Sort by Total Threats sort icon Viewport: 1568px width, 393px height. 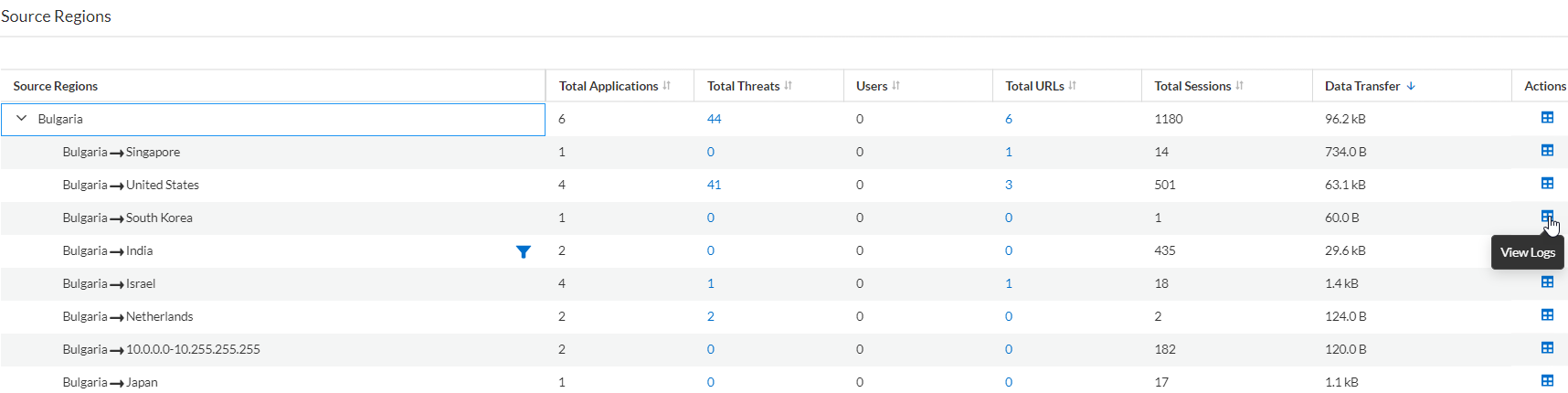click(788, 86)
